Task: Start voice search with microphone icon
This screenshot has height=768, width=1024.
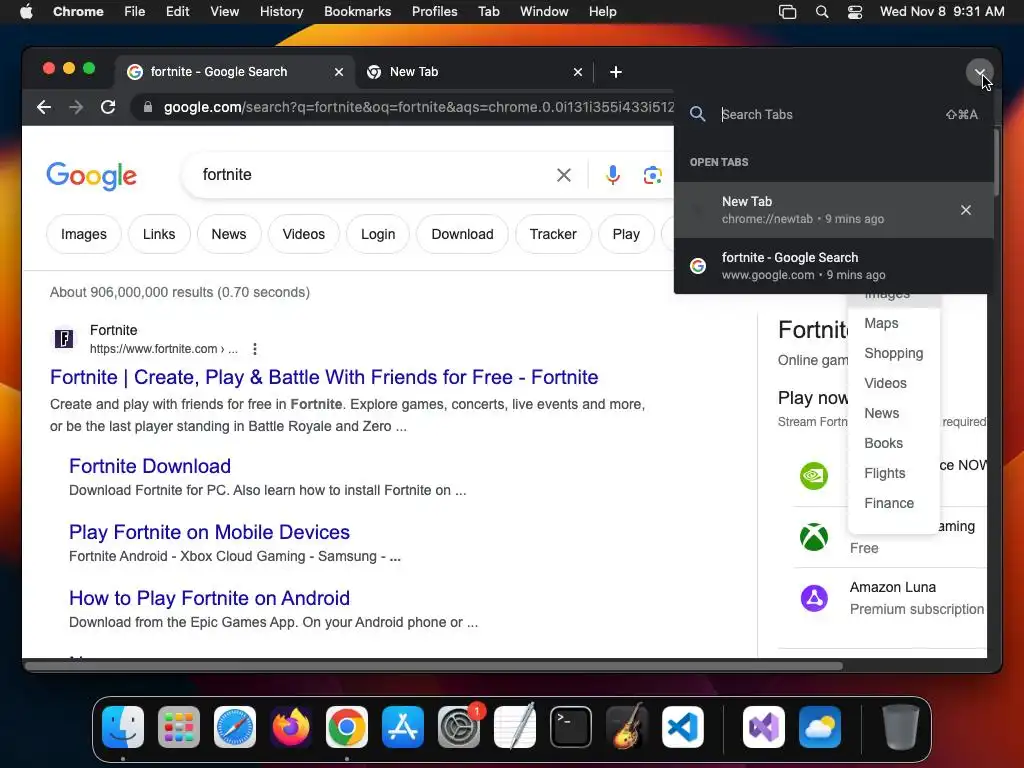Action: [613, 175]
